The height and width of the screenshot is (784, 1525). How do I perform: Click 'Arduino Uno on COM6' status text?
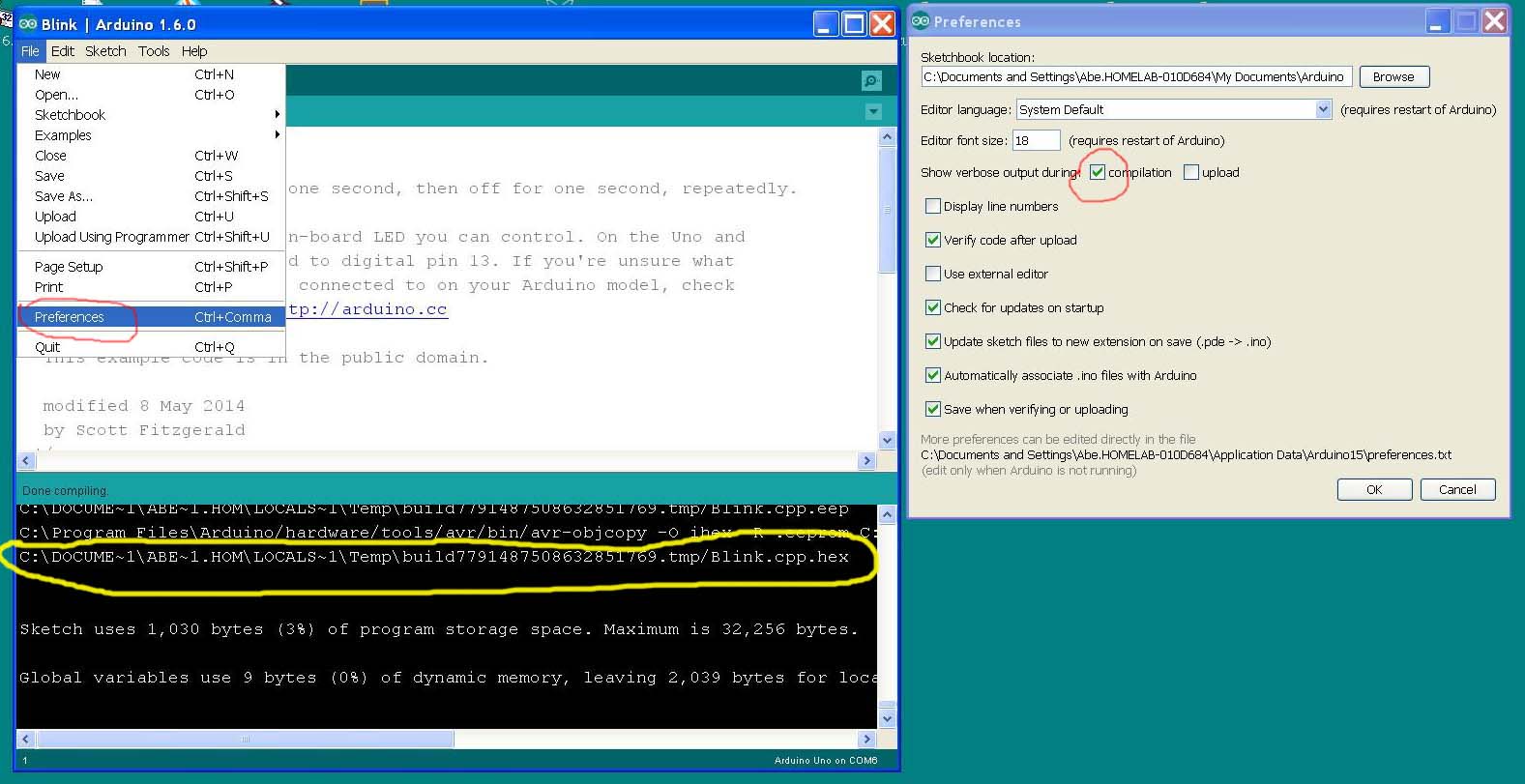coord(826,761)
